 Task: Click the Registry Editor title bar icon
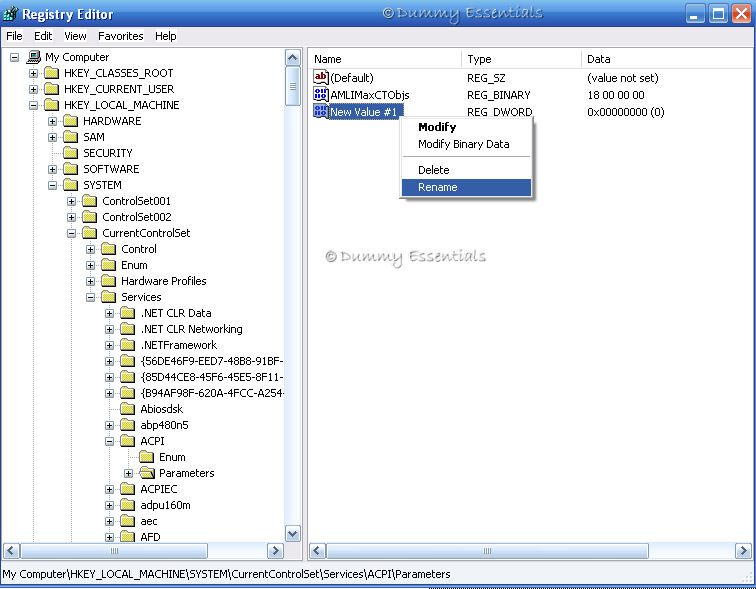click(x=11, y=14)
